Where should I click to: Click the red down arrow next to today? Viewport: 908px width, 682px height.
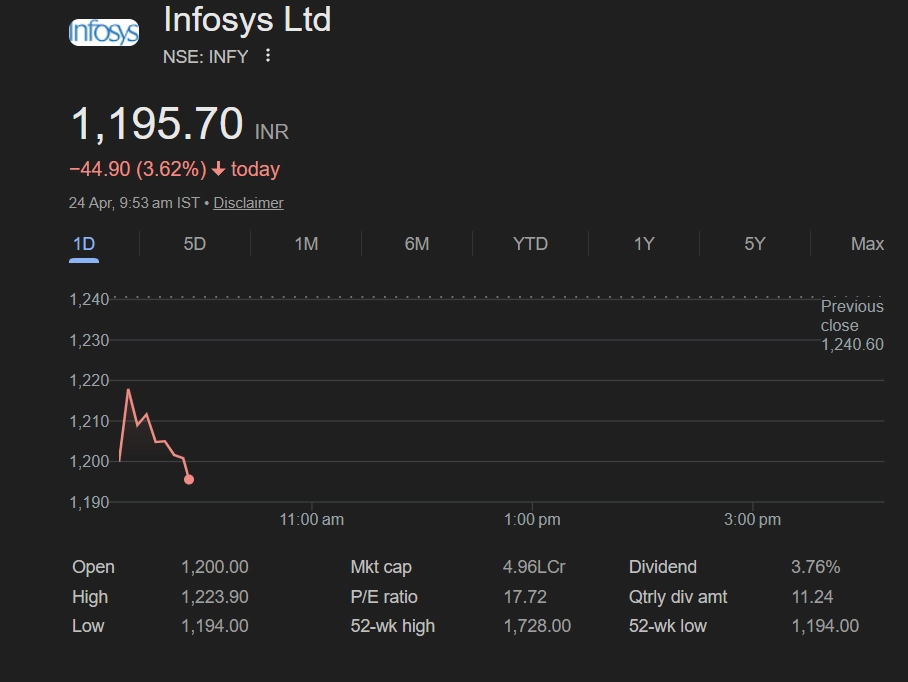[x=219, y=170]
